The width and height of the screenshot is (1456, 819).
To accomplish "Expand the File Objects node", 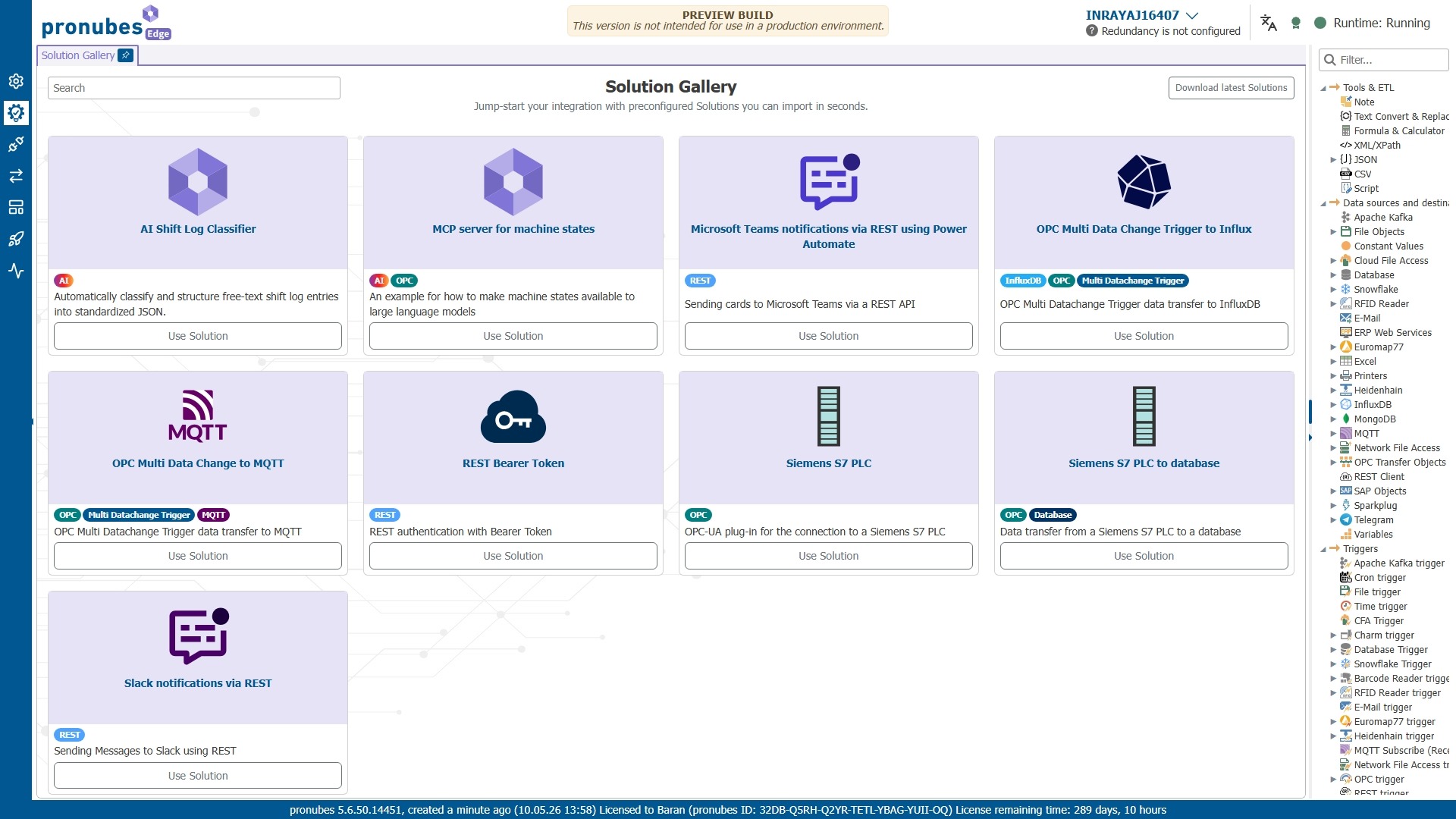I will [1333, 232].
